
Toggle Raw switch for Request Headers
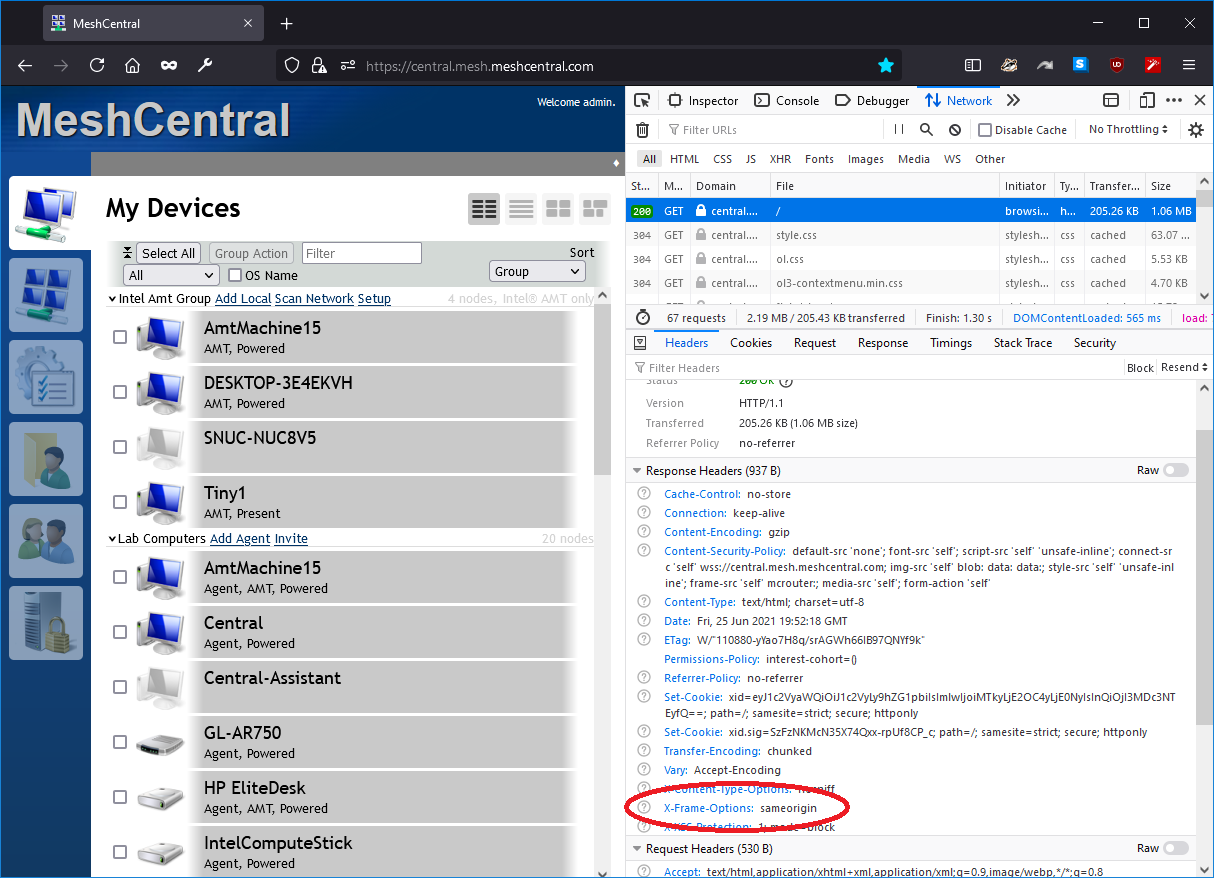[1176, 848]
